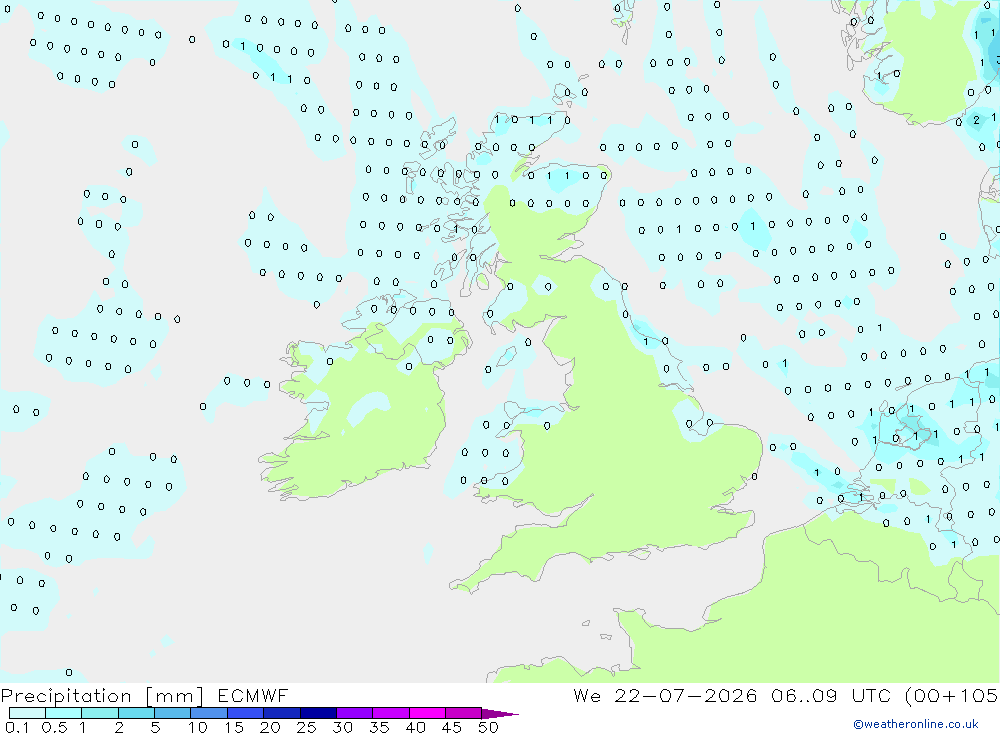This screenshot has width=1000, height=733.
Task: Click the '(00+105' forecast offset text
Action: [952, 696]
